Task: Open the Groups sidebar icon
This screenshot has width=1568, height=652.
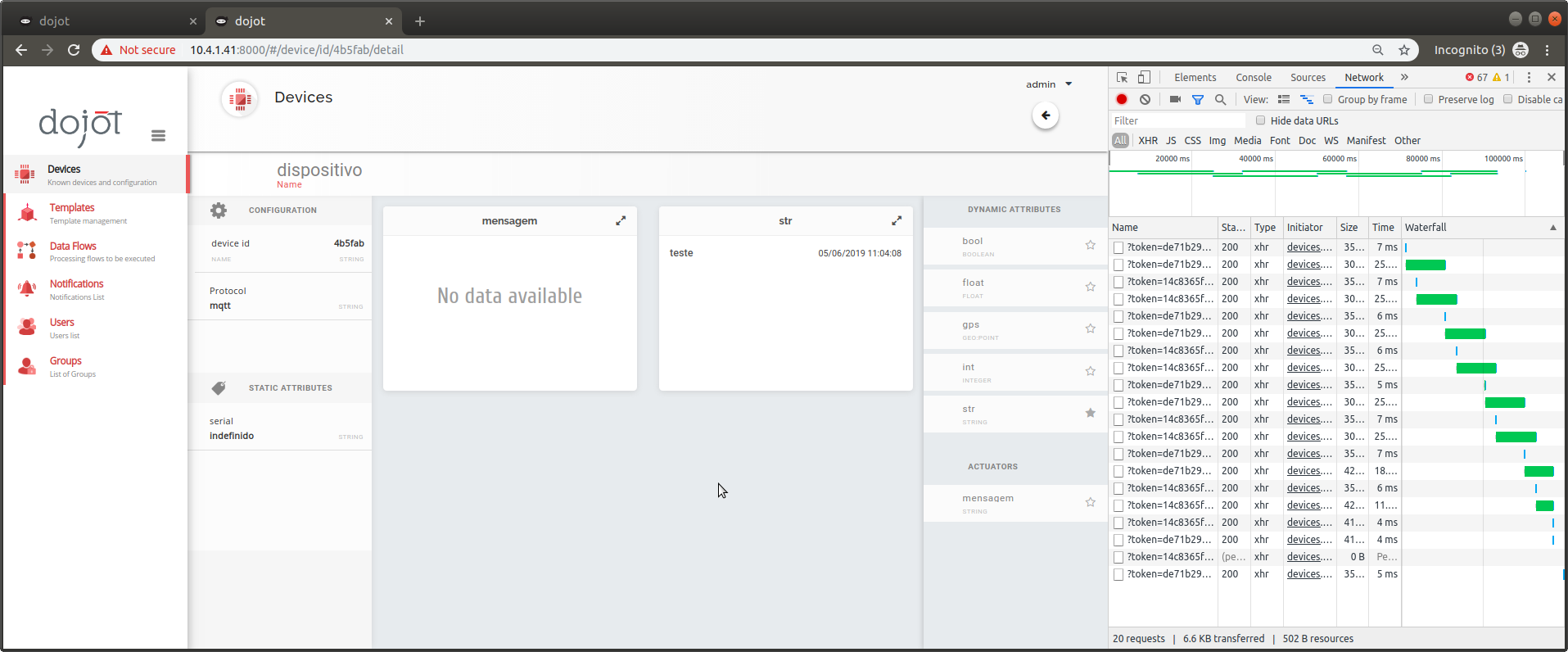Action: 27,366
